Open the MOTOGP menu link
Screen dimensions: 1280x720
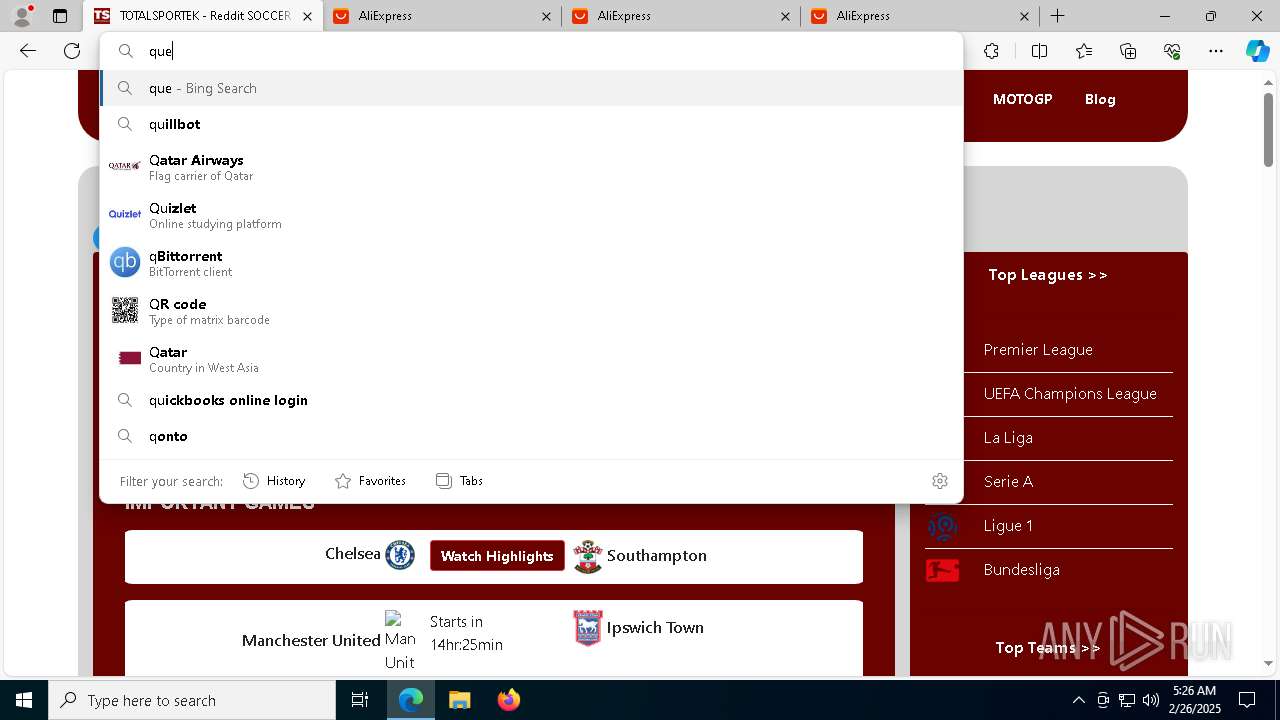1022,99
